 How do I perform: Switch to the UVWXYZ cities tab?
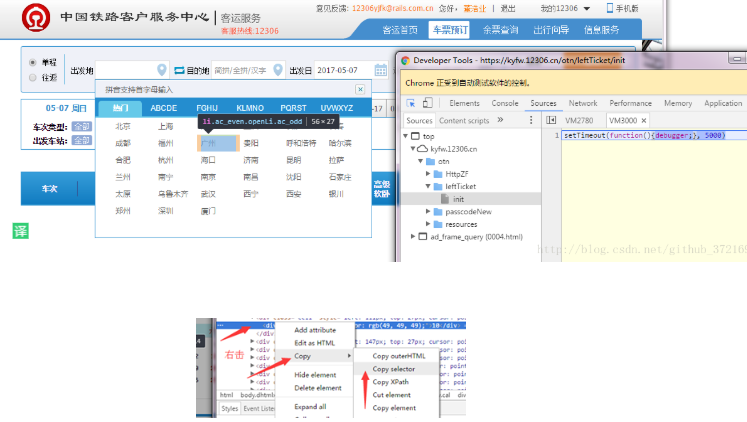click(x=336, y=108)
